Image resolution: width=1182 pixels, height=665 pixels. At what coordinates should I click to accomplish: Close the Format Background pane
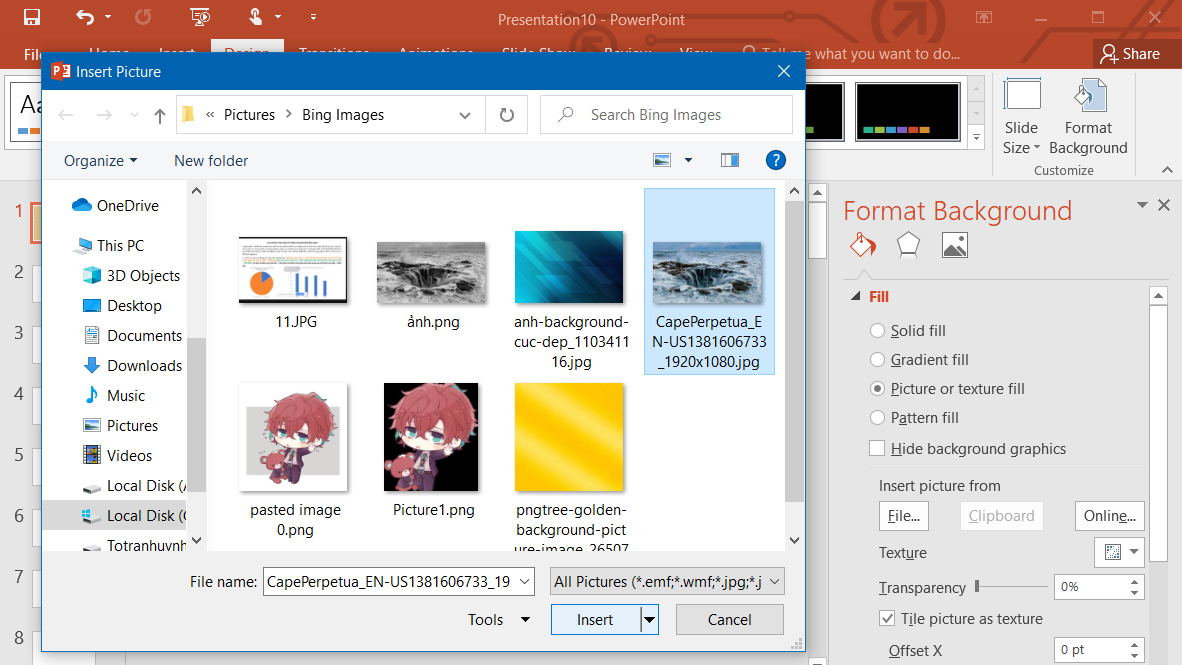(x=1164, y=205)
